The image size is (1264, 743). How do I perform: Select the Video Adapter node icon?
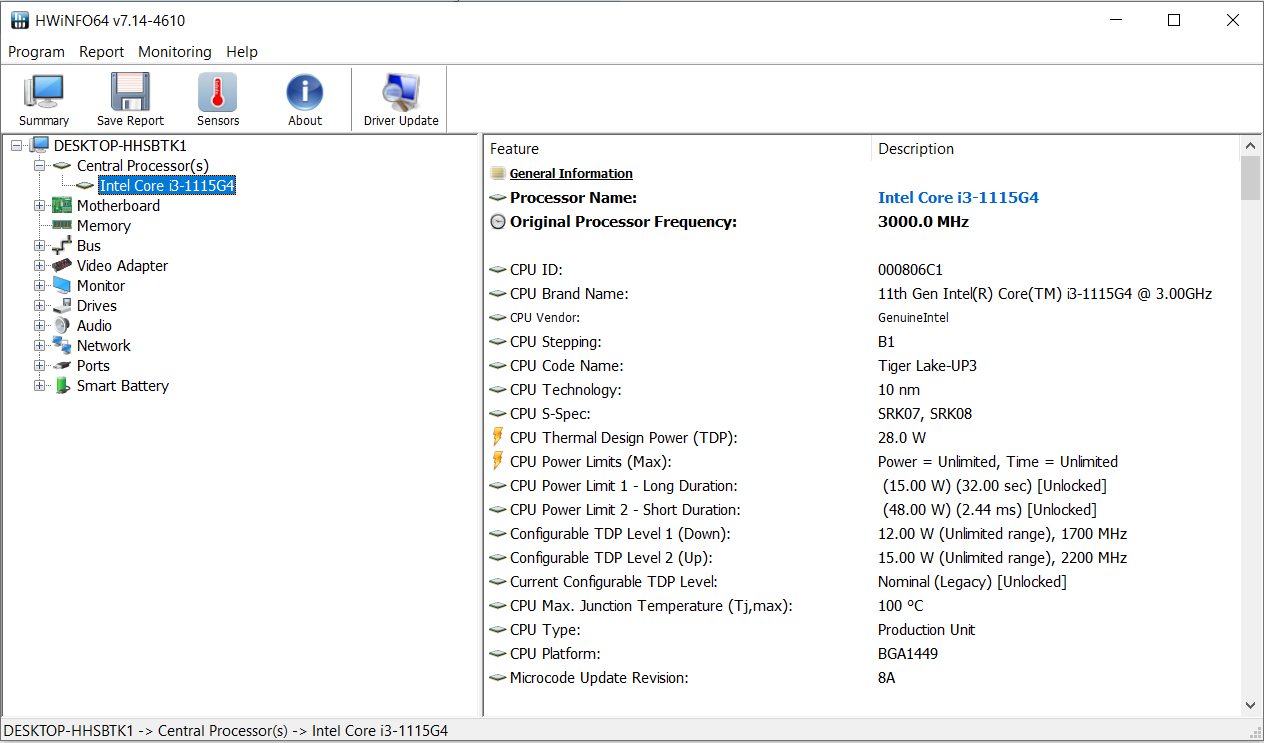(62, 266)
